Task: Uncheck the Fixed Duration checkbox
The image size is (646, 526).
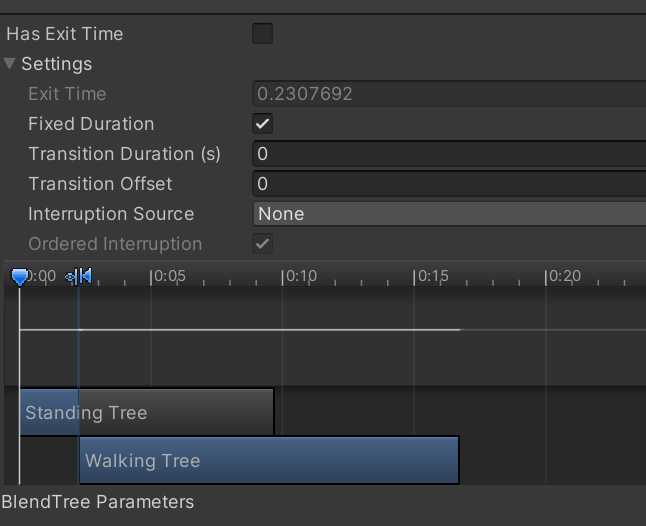Action: point(262,124)
